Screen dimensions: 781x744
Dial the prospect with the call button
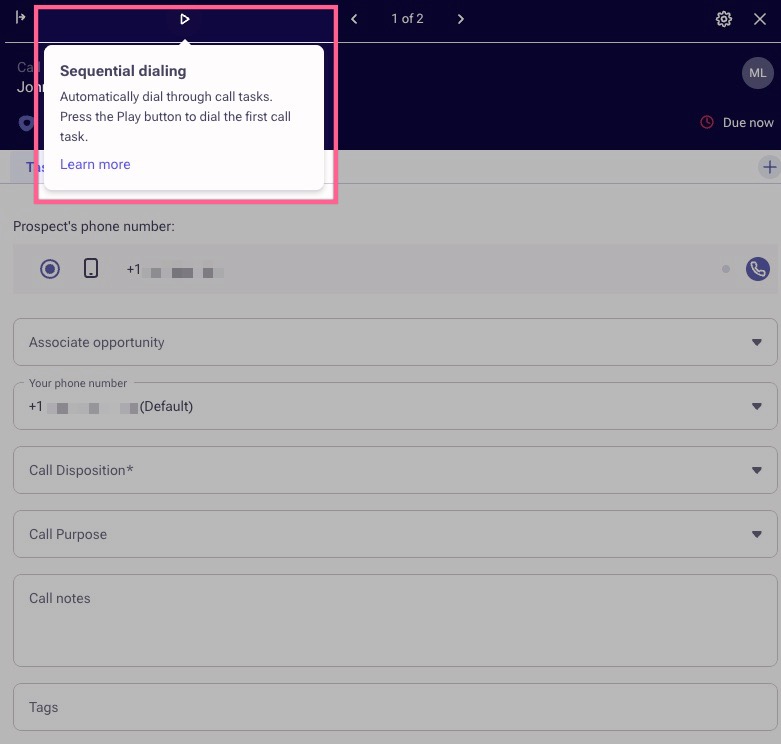[x=758, y=269]
